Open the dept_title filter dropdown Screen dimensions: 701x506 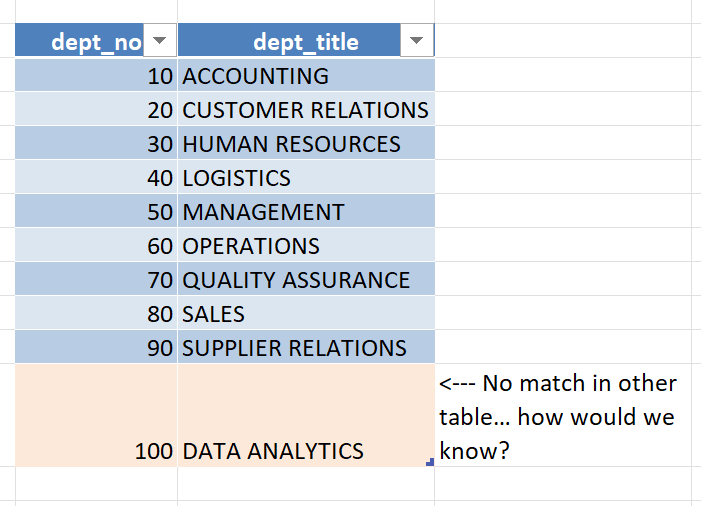pyautogui.click(x=416, y=41)
